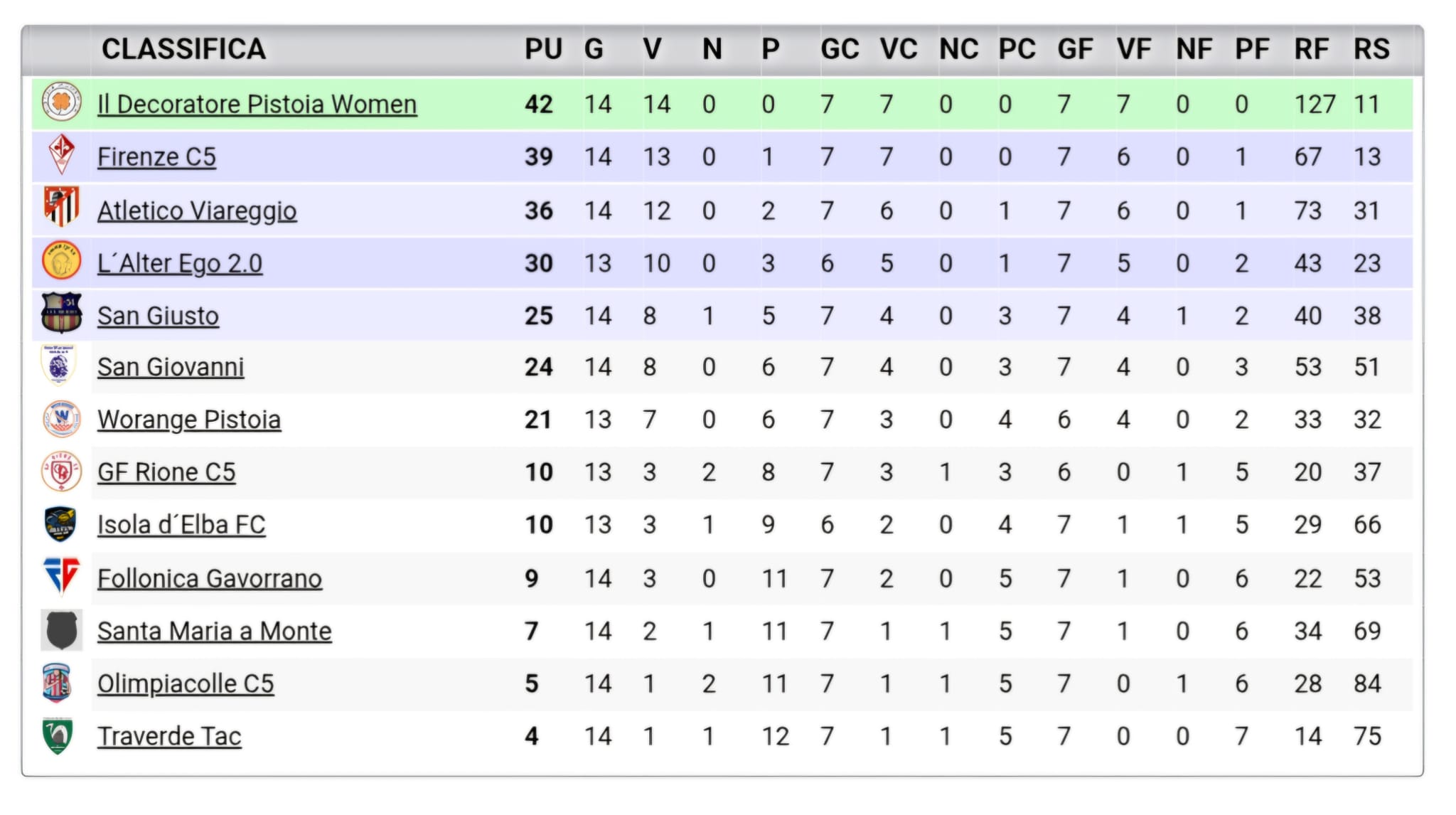This screenshot has height=815, width=1456.
Task: Click the Atletico Viareggio striped crest
Action: point(61,207)
